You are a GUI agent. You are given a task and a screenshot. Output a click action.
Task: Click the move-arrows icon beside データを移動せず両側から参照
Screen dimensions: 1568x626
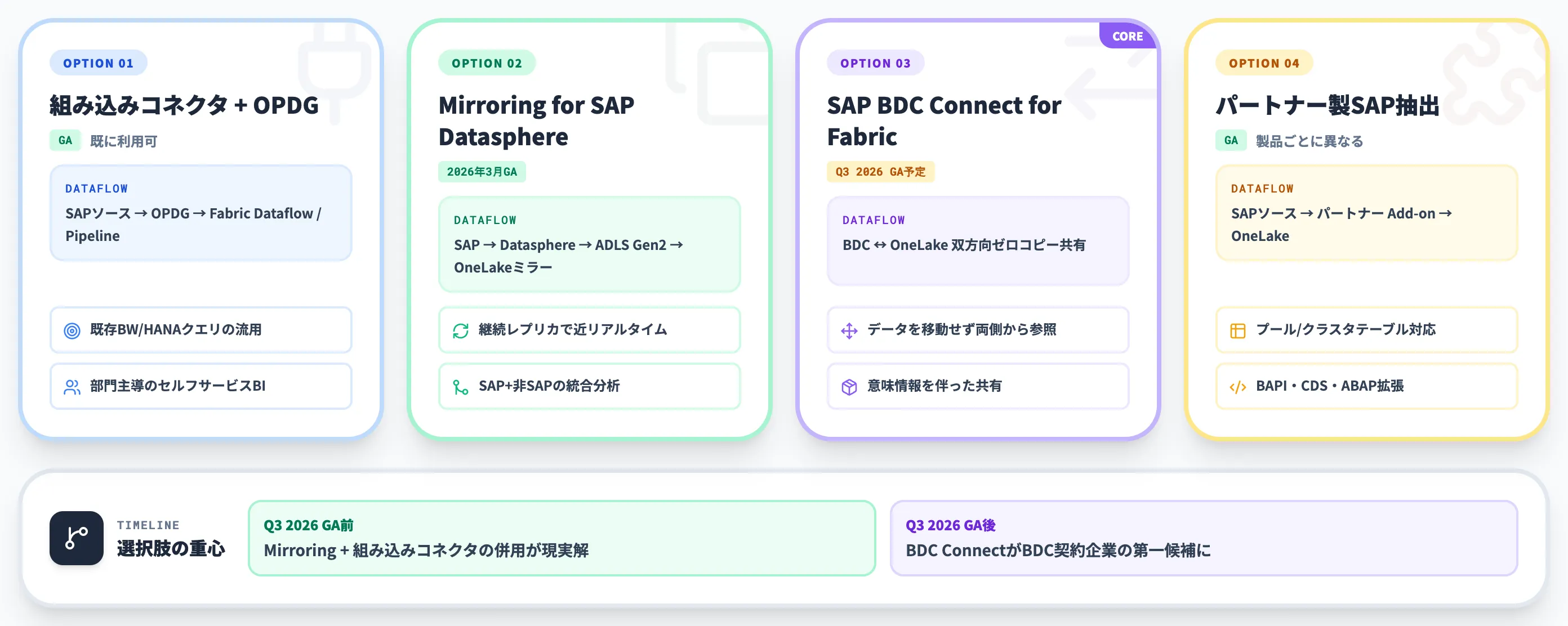(849, 330)
